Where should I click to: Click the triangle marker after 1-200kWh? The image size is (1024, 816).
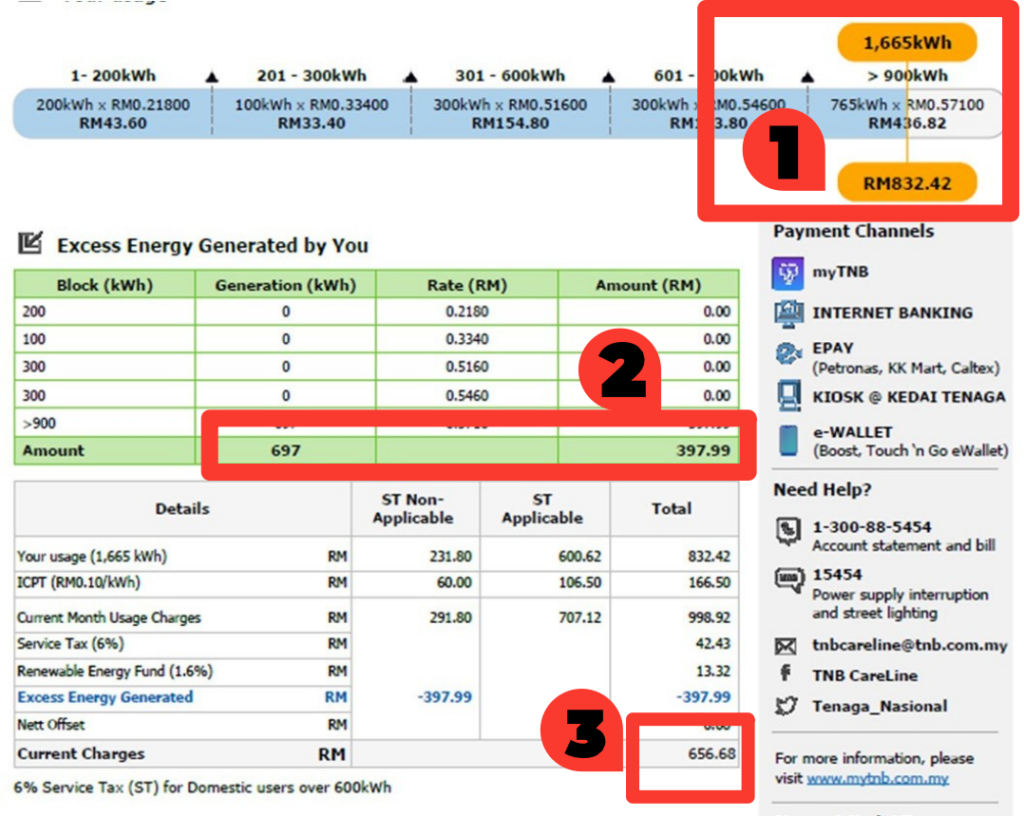coord(212,78)
